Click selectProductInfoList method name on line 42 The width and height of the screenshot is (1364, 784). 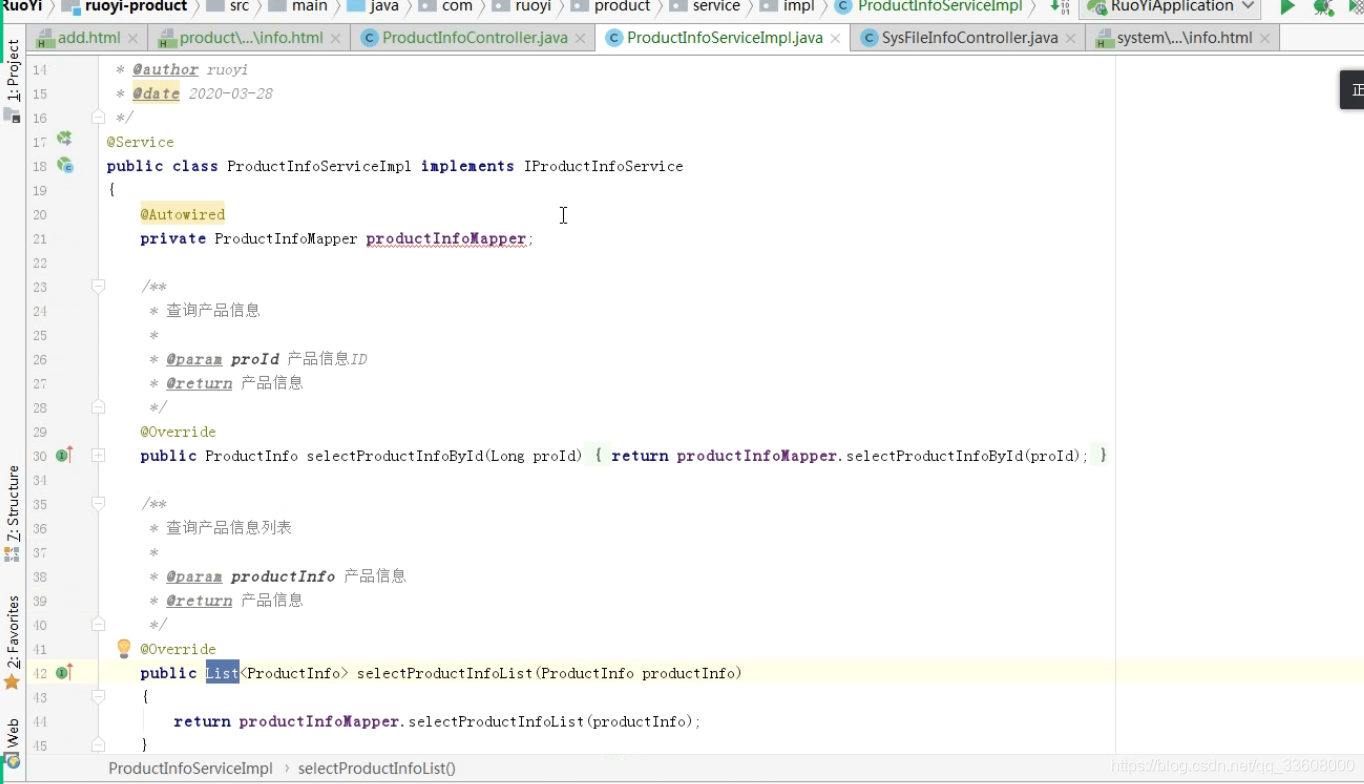point(444,673)
